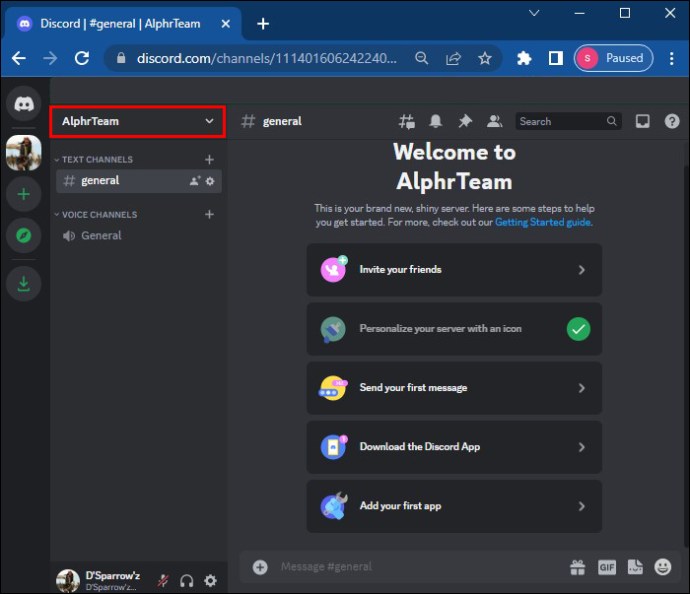Create a new text channel with plus

pyautogui.click(x=209, y=159)
